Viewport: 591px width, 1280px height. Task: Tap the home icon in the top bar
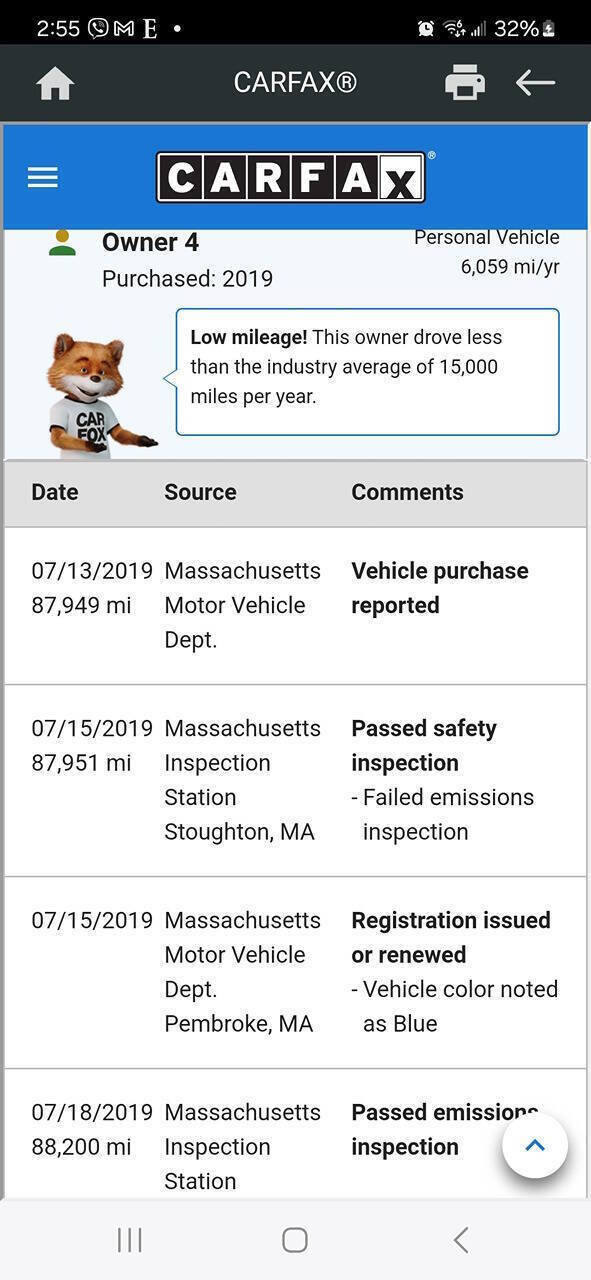coord(55,83)
